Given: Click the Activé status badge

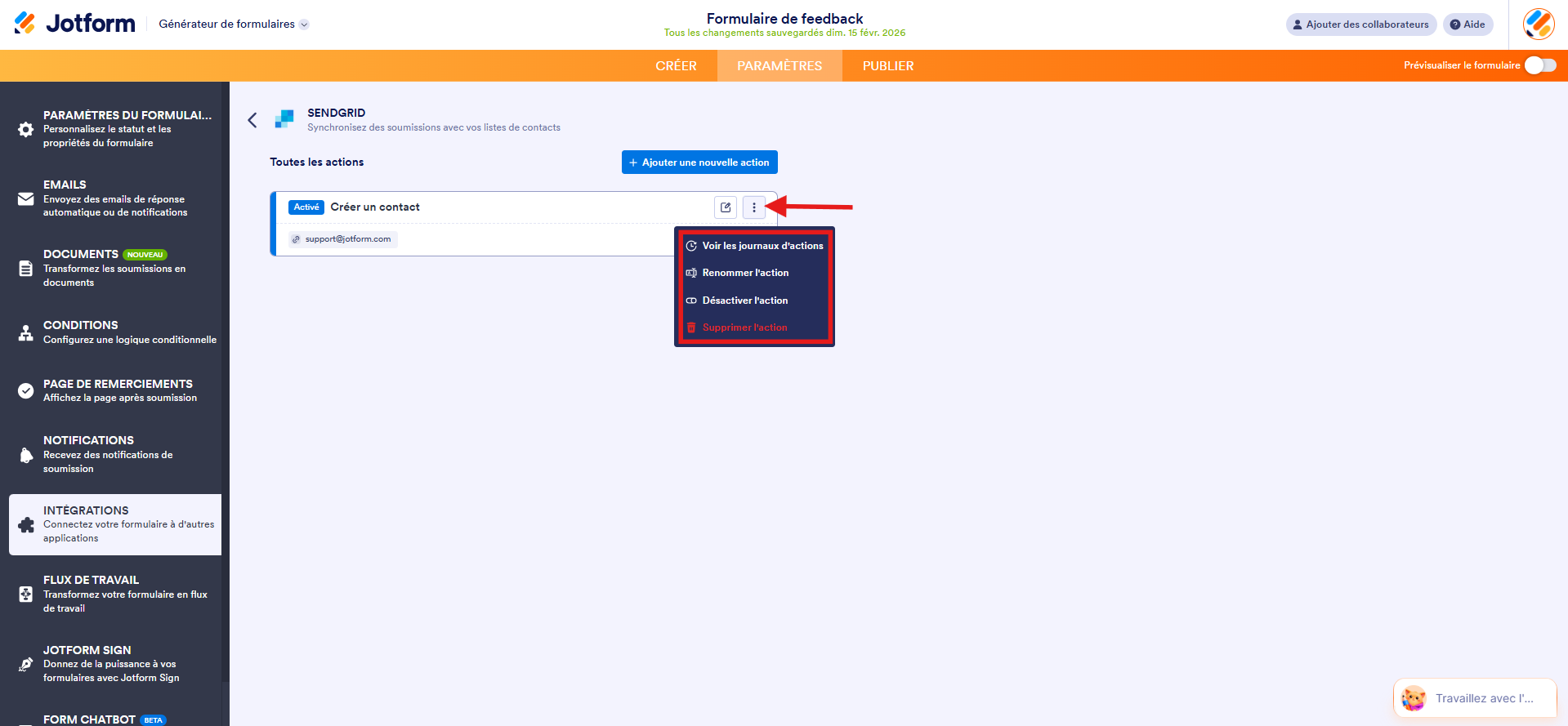Looking at the screenshot, I should pyautogui.click(x=306, y=207).
